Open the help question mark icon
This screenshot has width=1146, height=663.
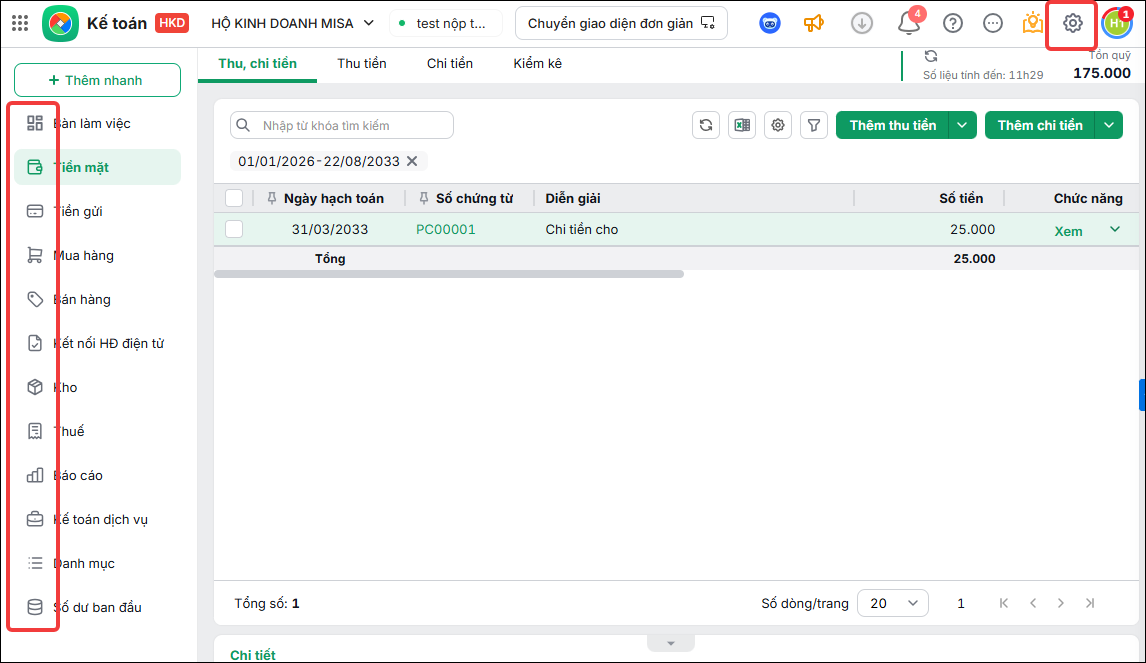click(952, 23)
